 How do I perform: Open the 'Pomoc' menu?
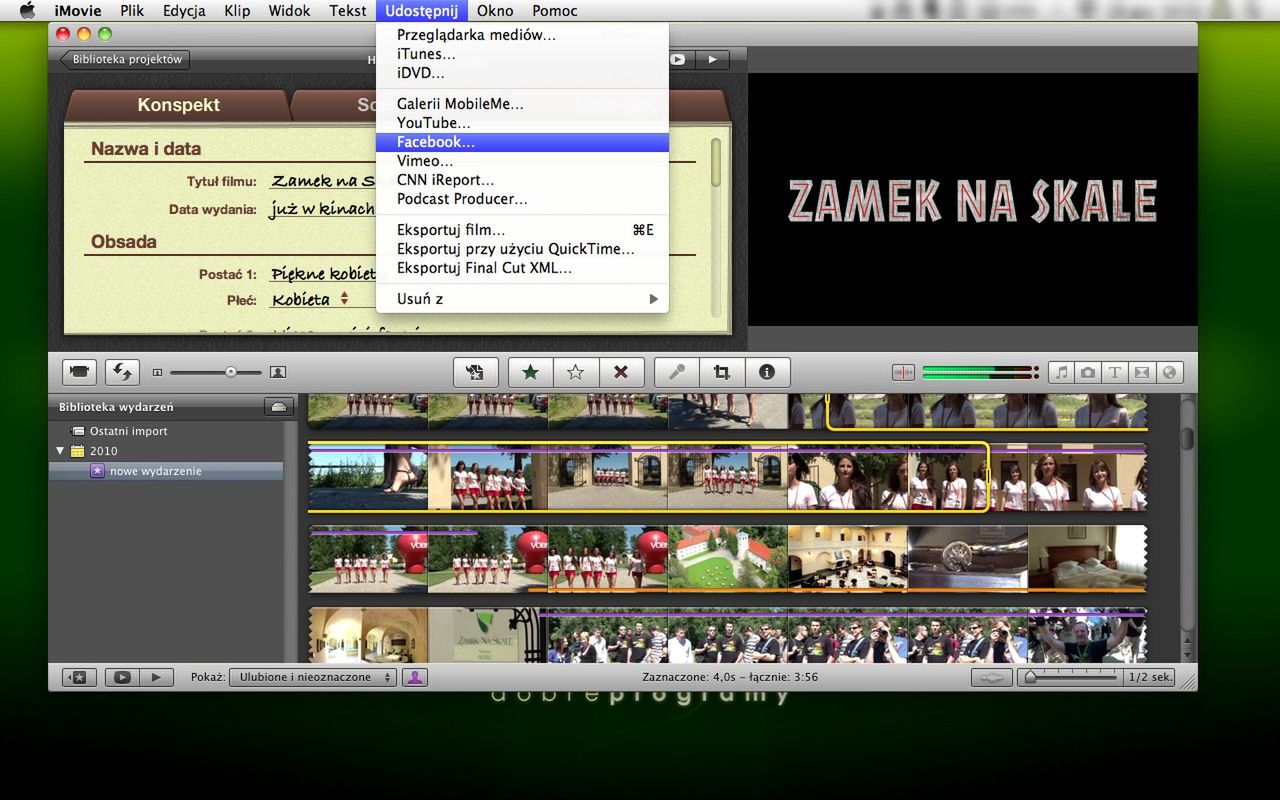[555, 11]
